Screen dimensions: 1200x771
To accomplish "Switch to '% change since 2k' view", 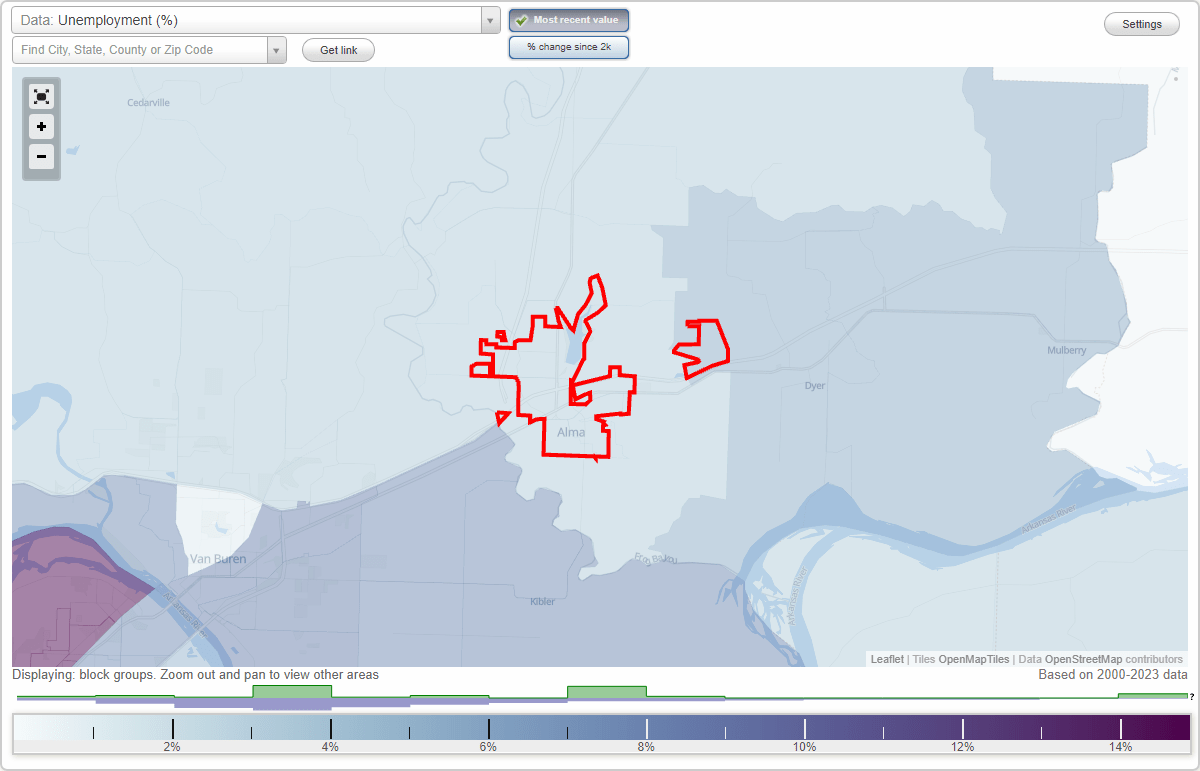I will click(568, 46).
